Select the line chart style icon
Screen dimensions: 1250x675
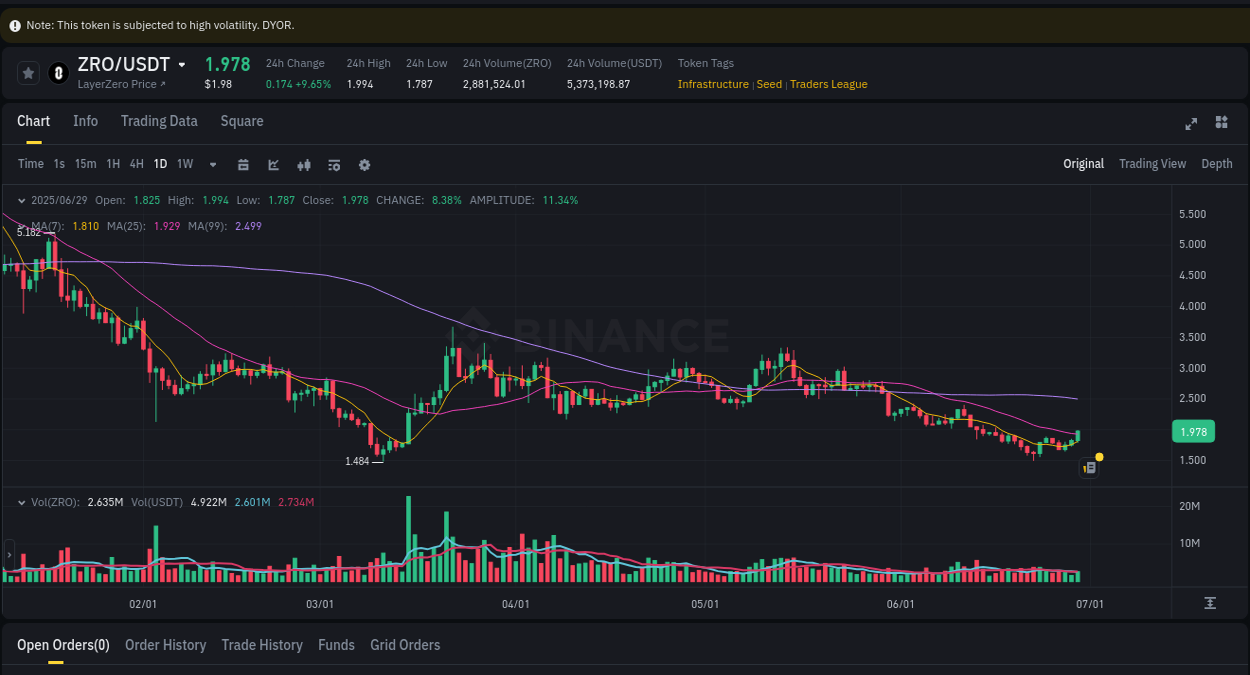pos(273,163)
